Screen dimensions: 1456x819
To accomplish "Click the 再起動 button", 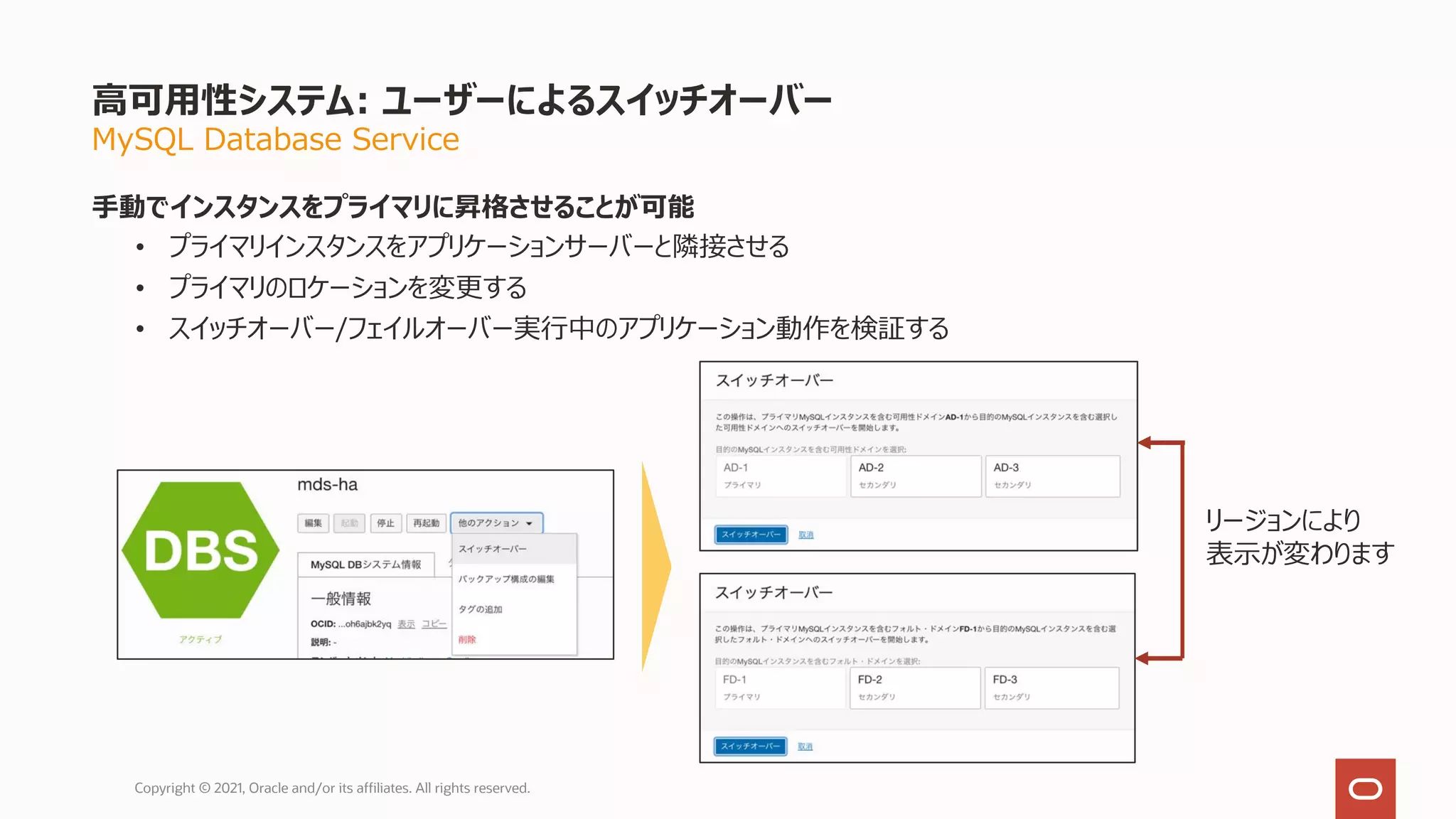I will [427, 523].
